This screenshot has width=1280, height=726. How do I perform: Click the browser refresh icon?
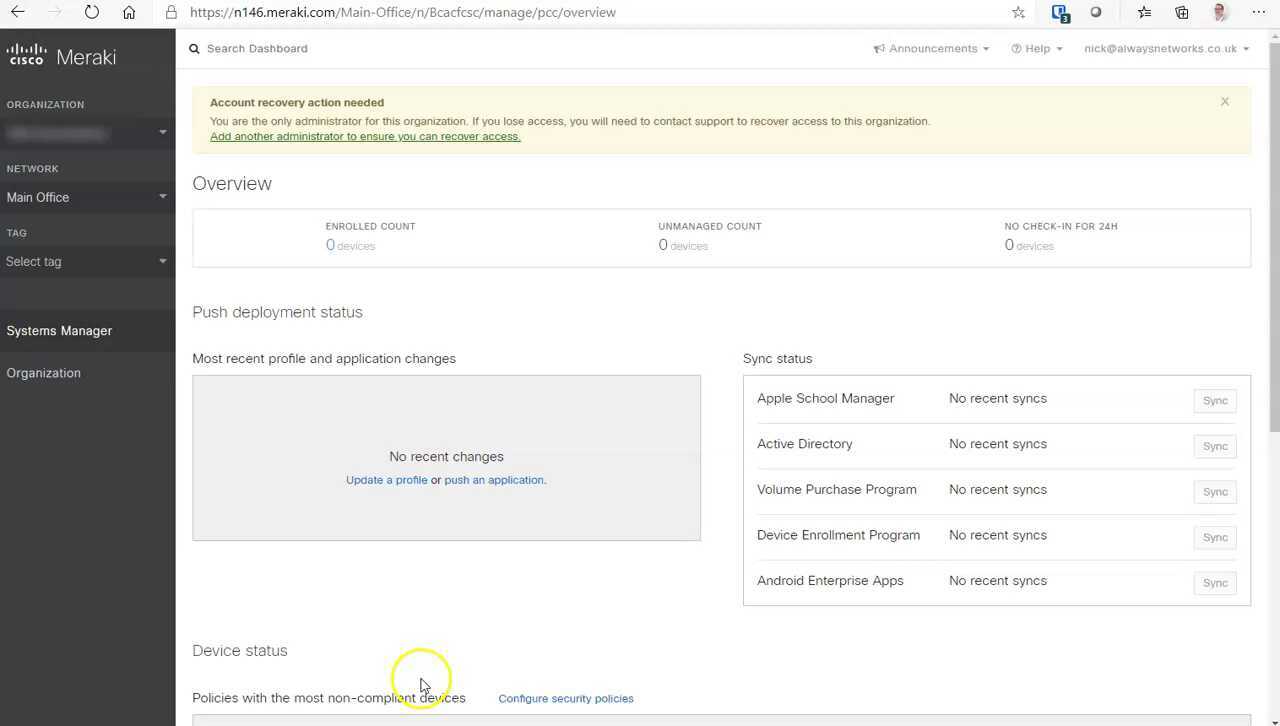(x=92, y=12)
